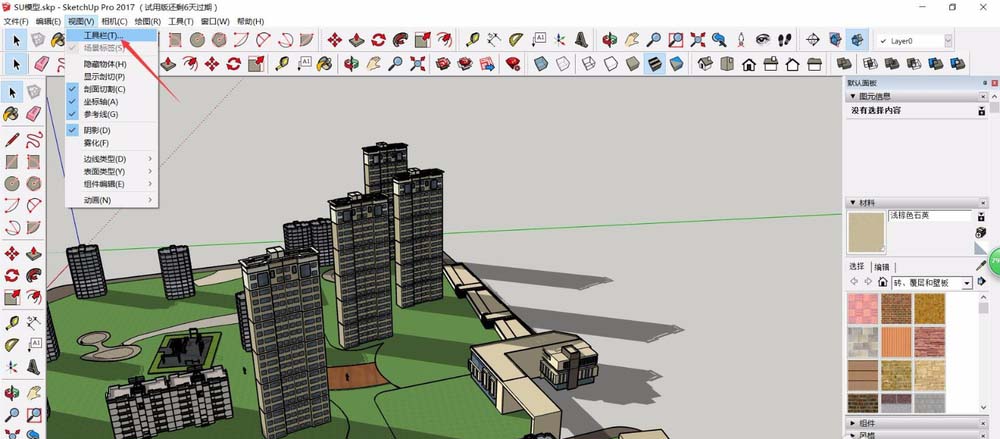Toggle Back Edges style icon
Image resolution: width=1000 pixels, height=439 pixels.
(x=562, y=64)
